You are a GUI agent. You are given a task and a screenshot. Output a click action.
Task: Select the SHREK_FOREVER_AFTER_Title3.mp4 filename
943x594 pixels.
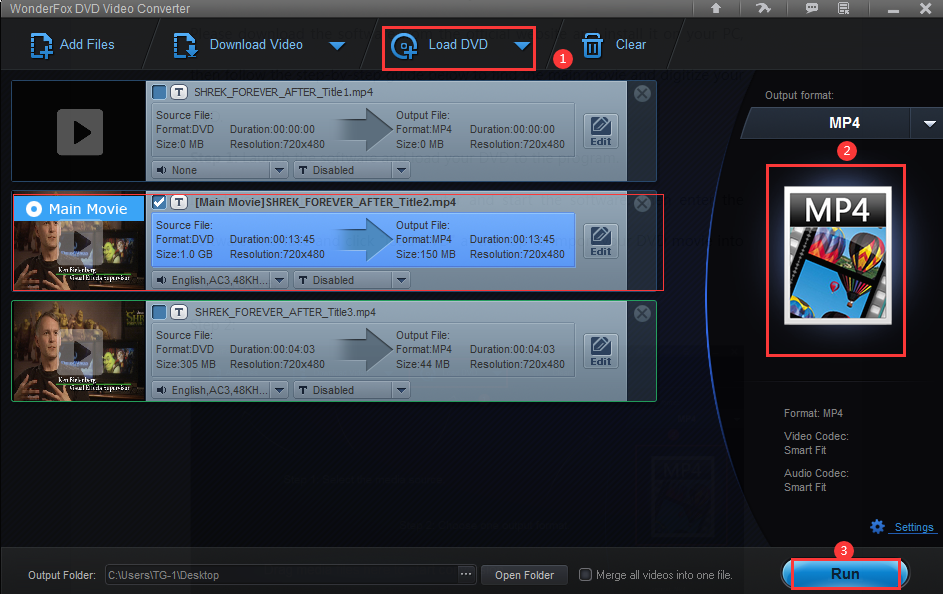tap(285, 312)
